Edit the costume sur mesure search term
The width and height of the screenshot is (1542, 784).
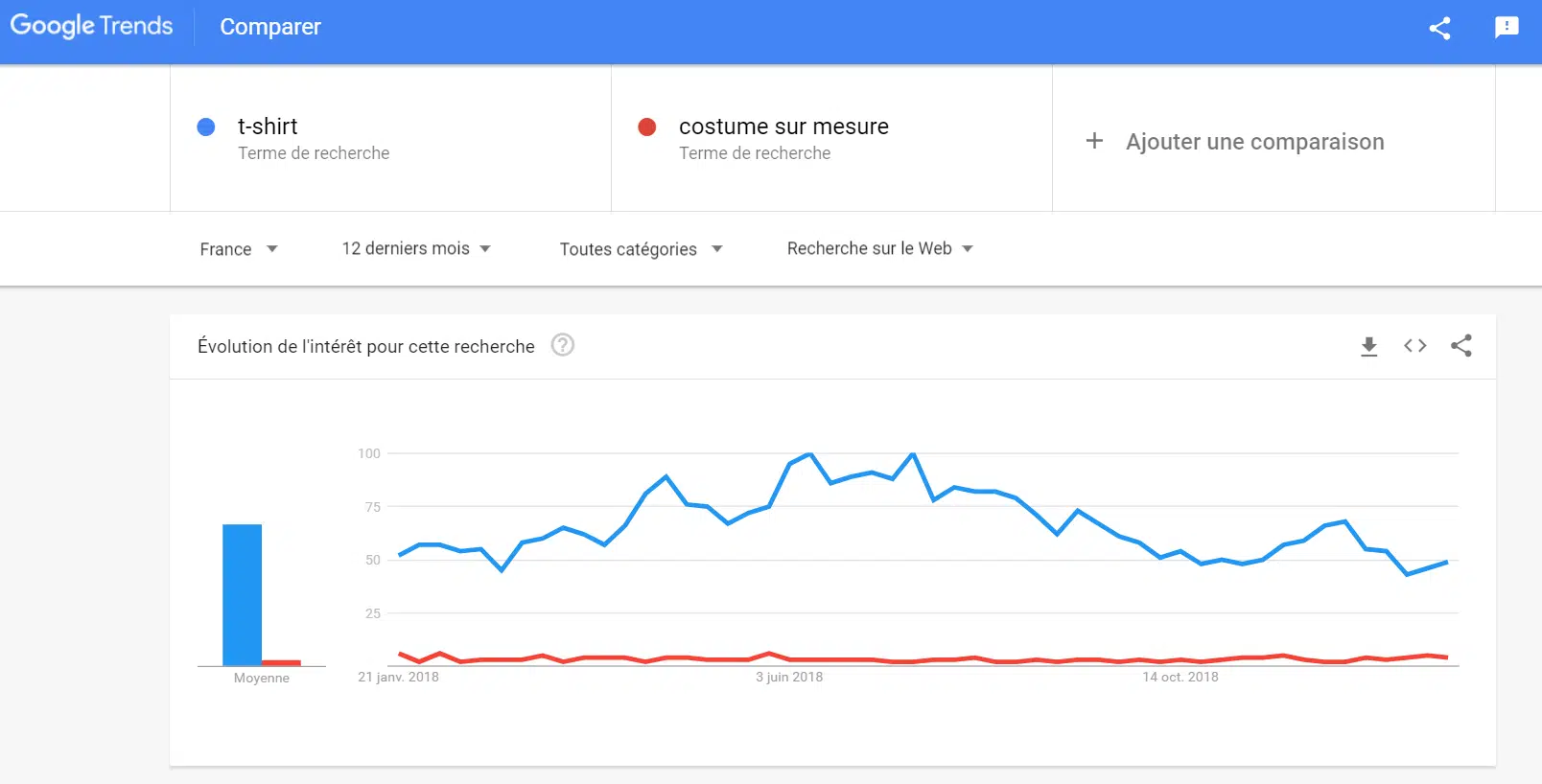[x=783, y=127]
